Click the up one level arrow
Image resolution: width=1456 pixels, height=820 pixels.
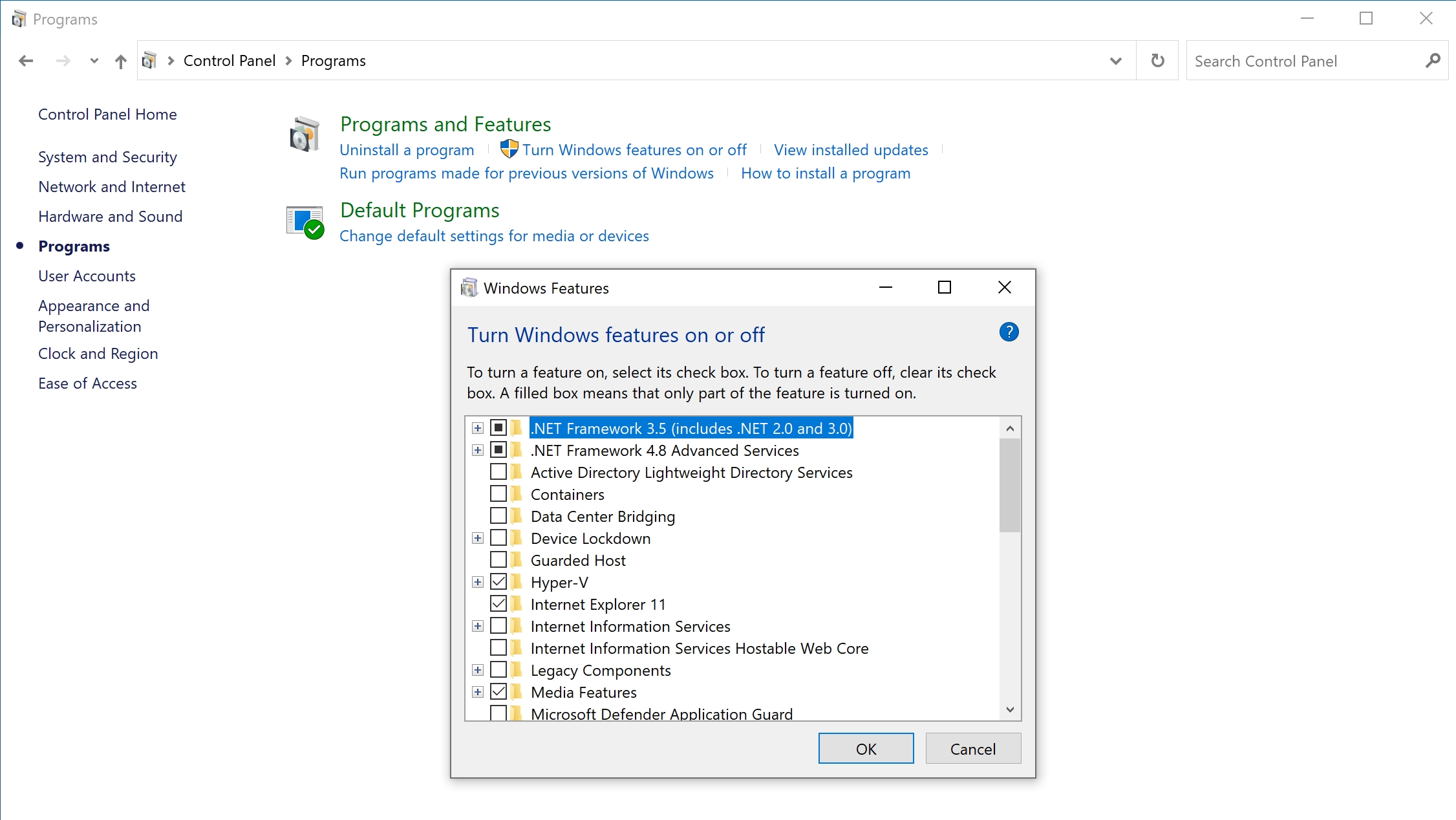[x=121, y=61]
